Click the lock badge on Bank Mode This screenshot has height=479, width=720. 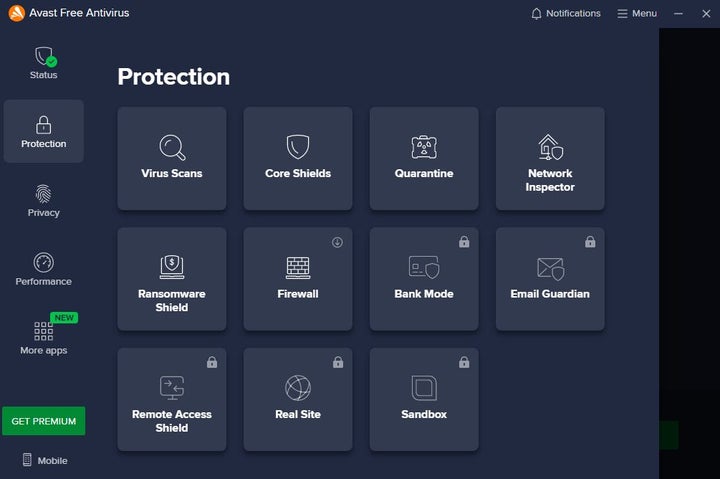(x=463, y=242)
